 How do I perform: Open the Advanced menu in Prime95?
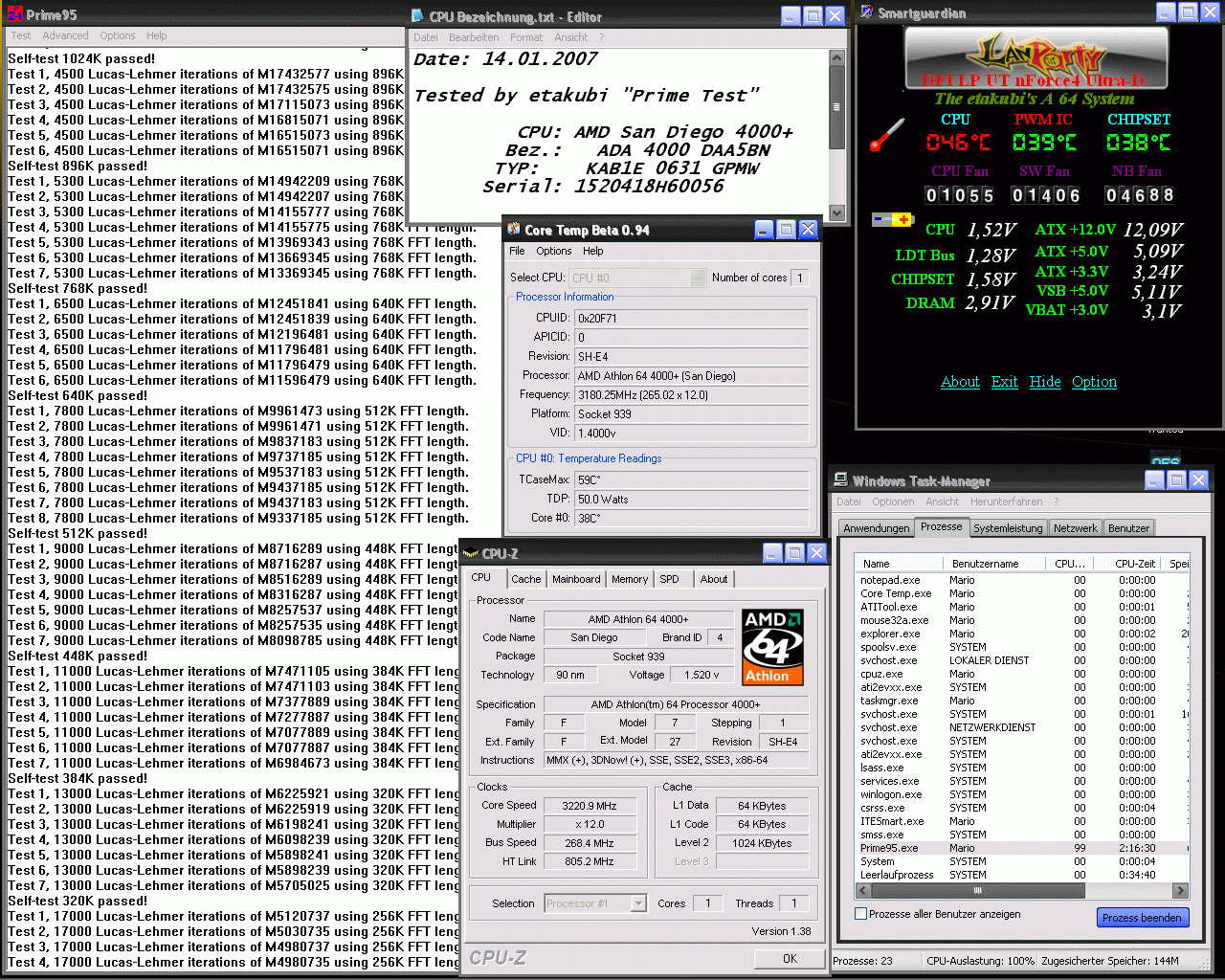(x=65, y=35)
